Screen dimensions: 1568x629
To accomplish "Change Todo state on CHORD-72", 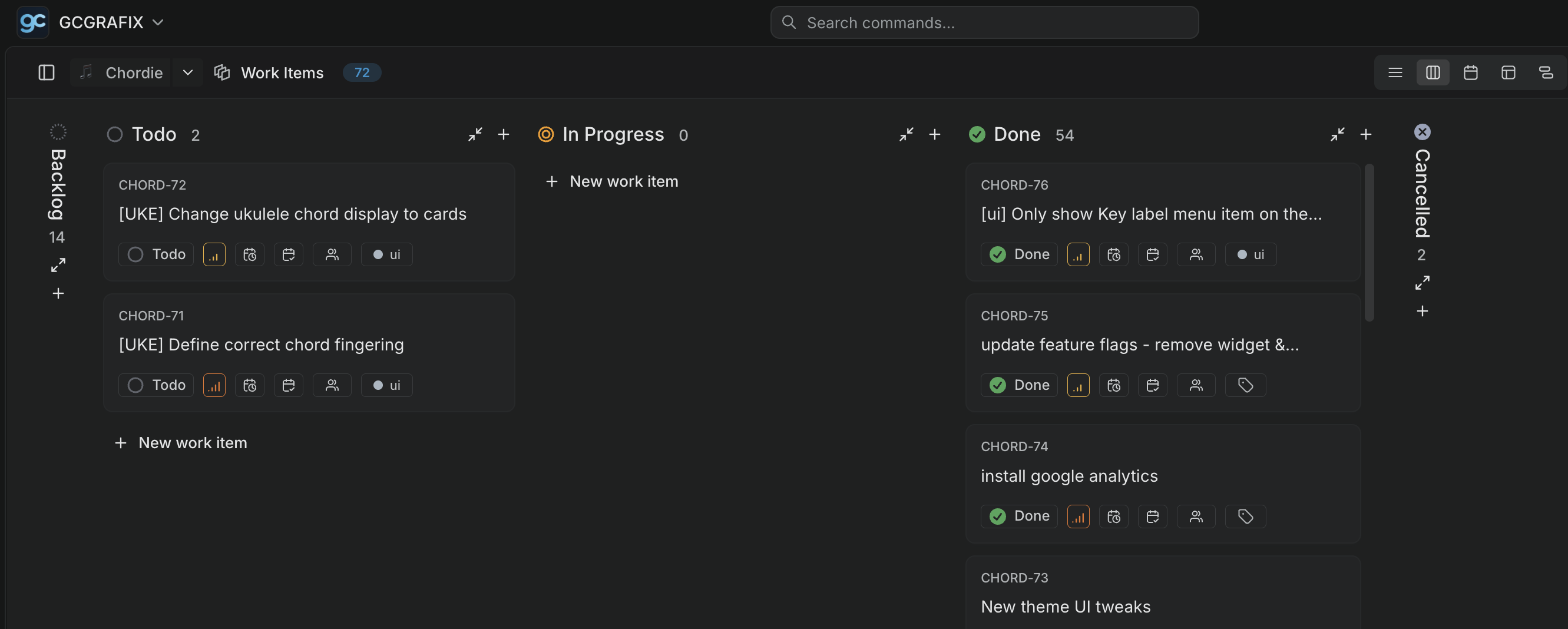I will coord(157,254).
